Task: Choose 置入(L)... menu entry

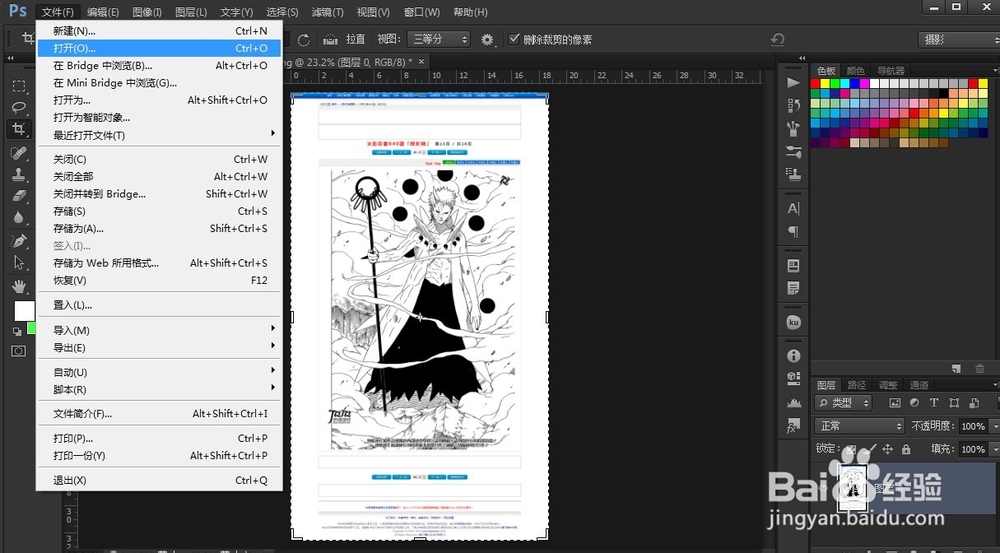Action: [159, 305]
